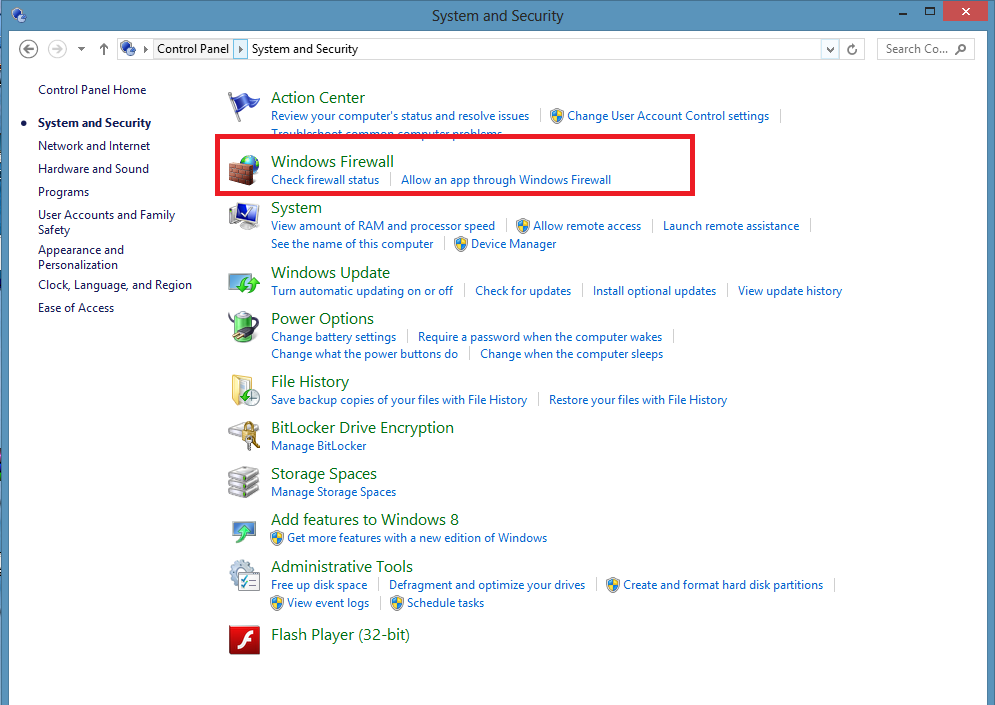Restore your files with File History
Viewport: 995px width, 705px height.
[x=638, y=400]
